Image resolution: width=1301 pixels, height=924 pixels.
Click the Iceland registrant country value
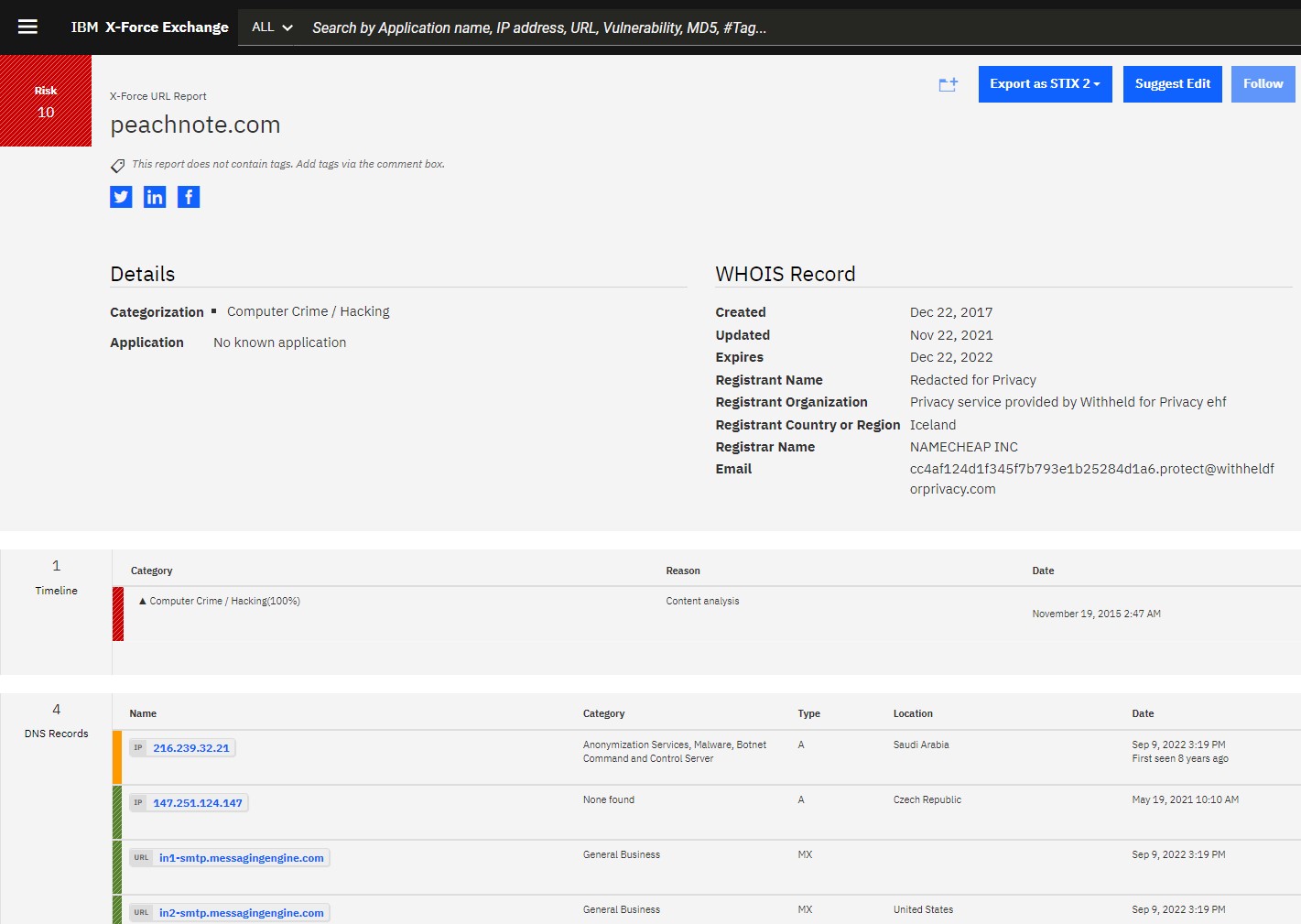tap(933, 425)
